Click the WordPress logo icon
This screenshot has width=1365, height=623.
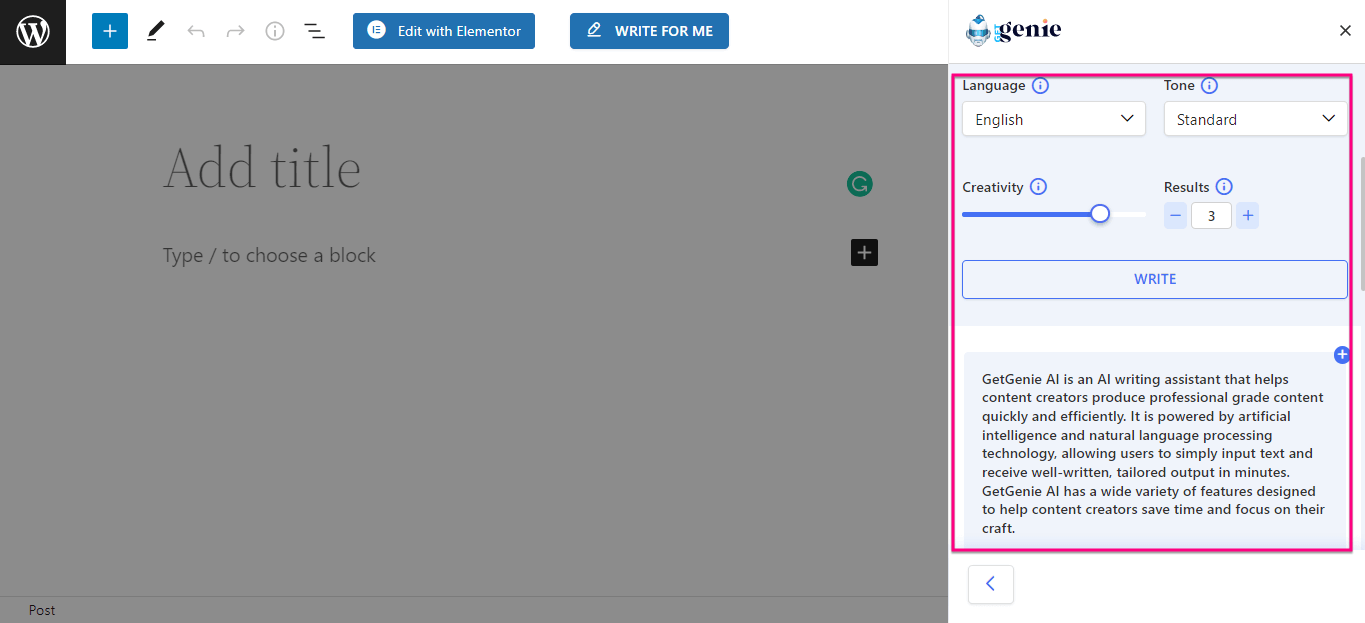[x=33, y=32]
